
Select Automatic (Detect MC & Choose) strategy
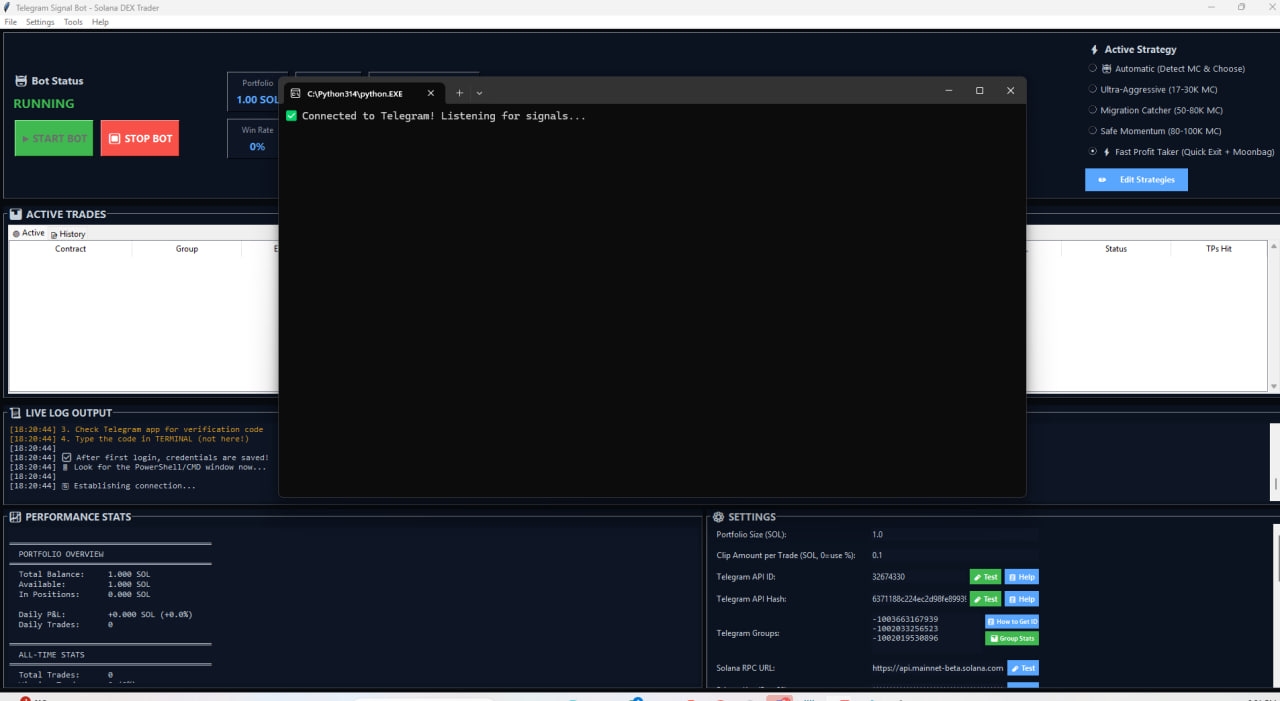tap(1093, 69)
